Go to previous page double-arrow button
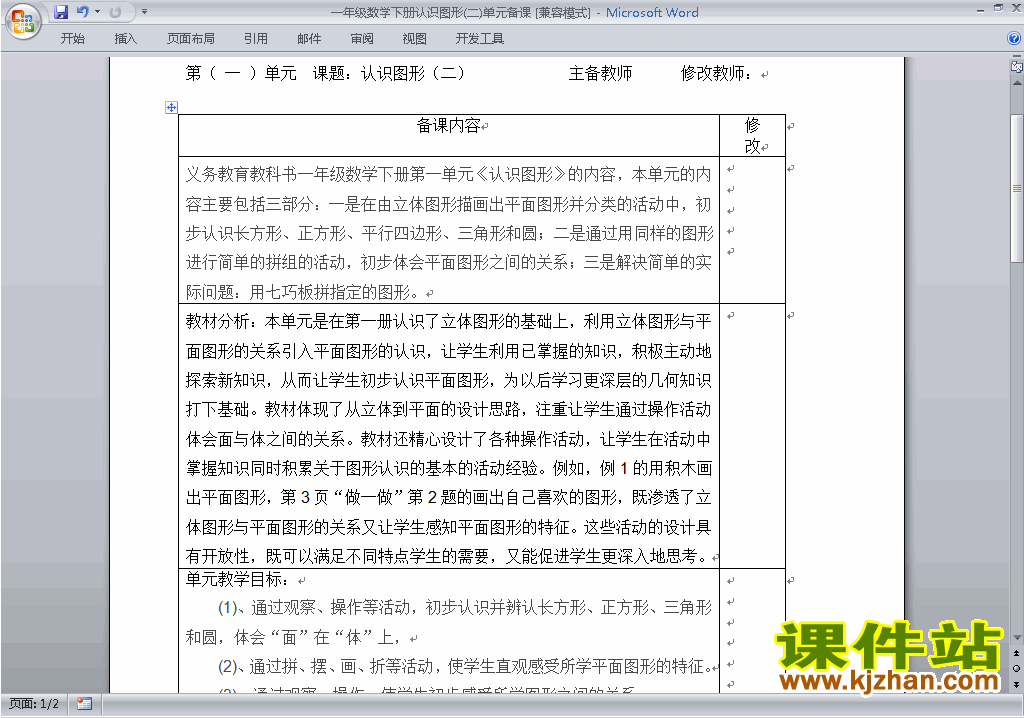1024x718 pixels. 1016,653
